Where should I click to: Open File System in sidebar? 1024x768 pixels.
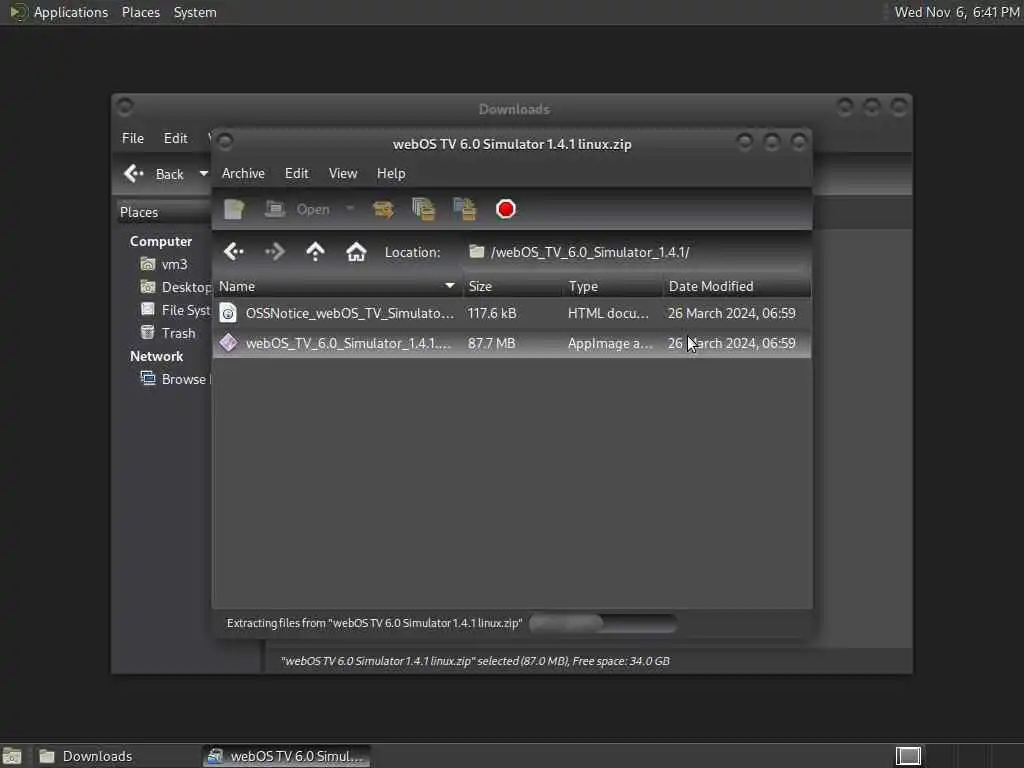(x=175, y=310)
